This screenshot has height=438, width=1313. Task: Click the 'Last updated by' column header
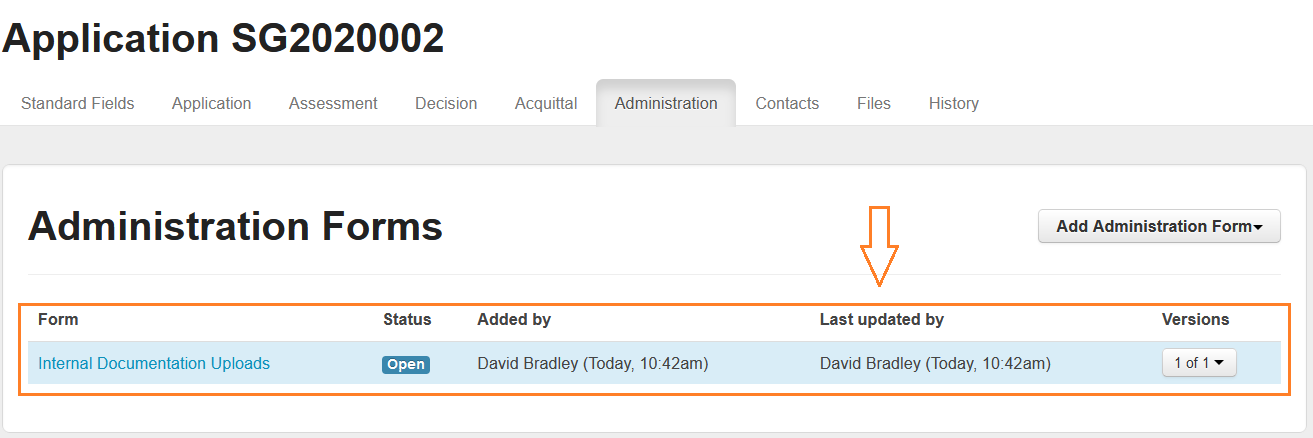click(x=882, y=319)
